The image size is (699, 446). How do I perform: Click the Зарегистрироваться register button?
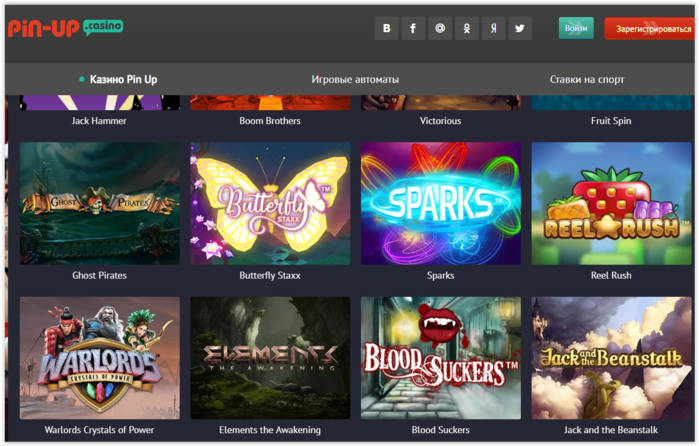coord(650,29)
